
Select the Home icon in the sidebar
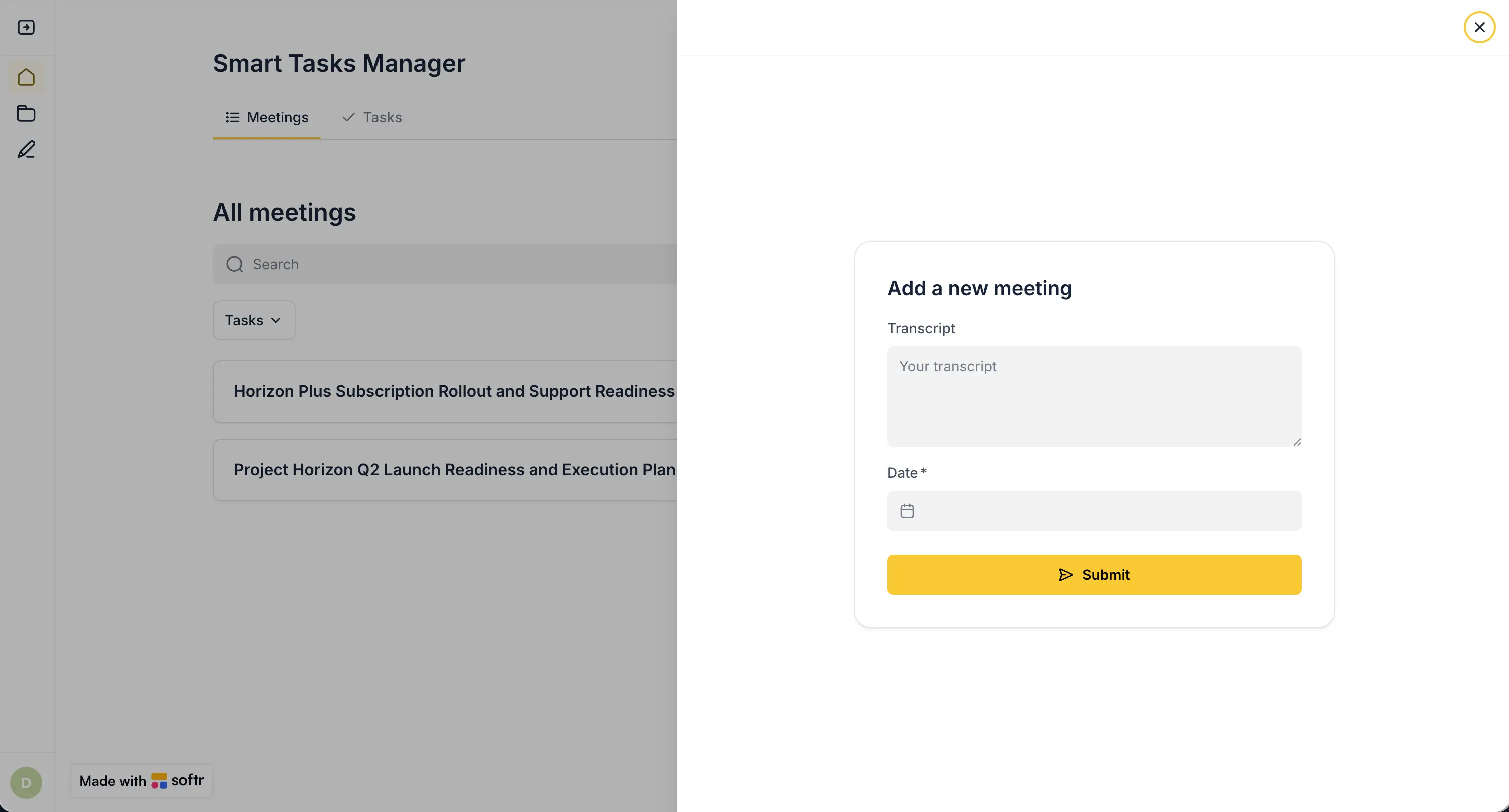click(x=26, y=77)
